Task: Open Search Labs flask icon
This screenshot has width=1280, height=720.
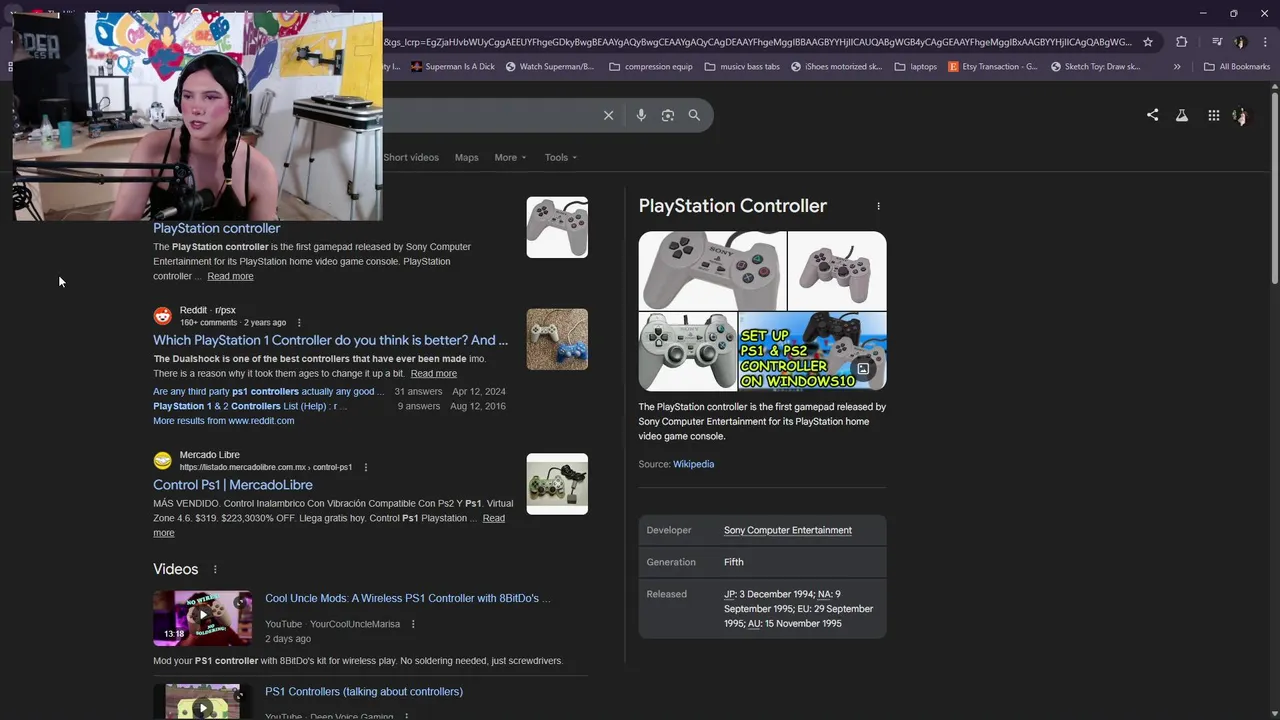Action: [1182, 115]
